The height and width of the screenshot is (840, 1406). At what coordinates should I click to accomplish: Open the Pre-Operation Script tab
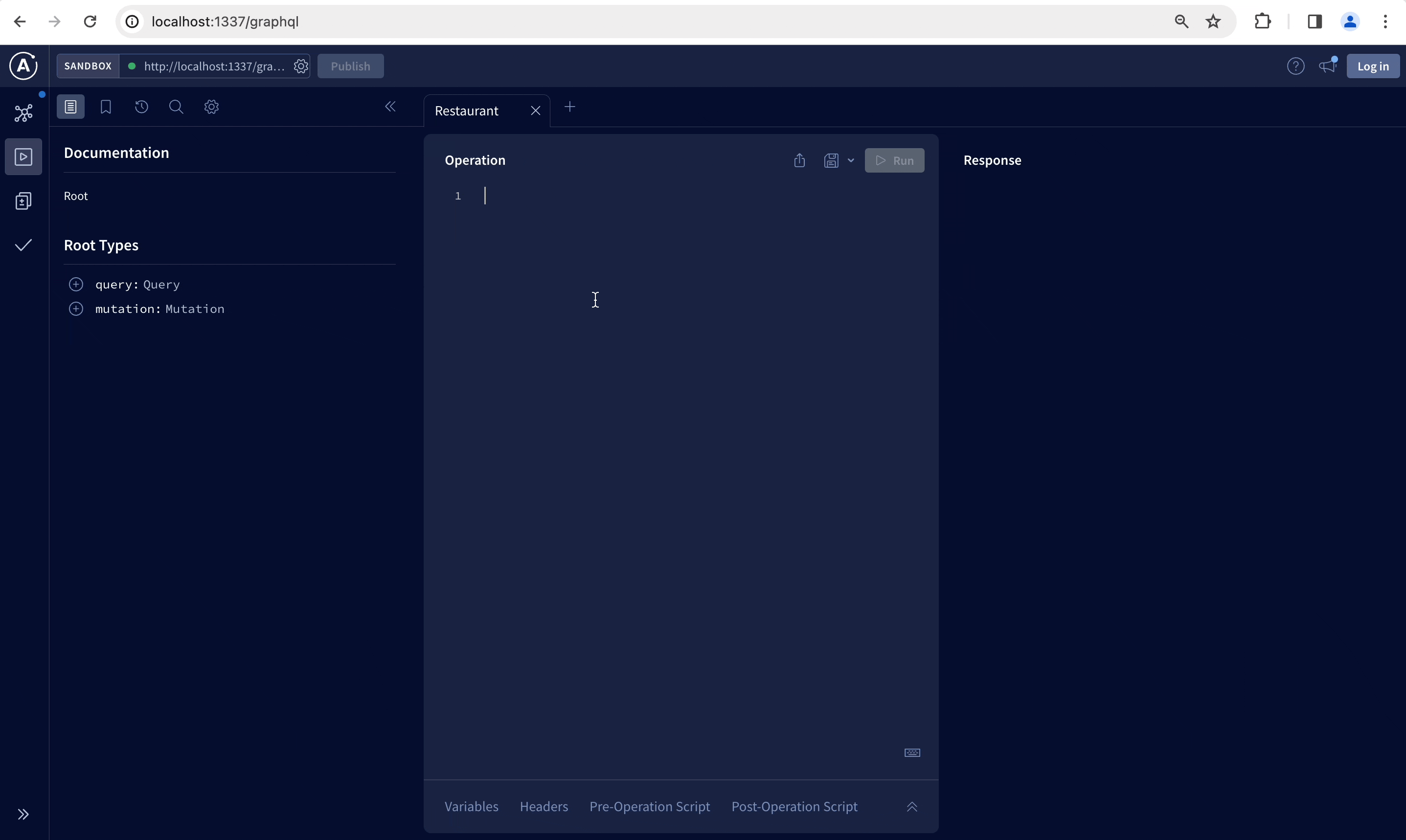(x=649, y=806)
